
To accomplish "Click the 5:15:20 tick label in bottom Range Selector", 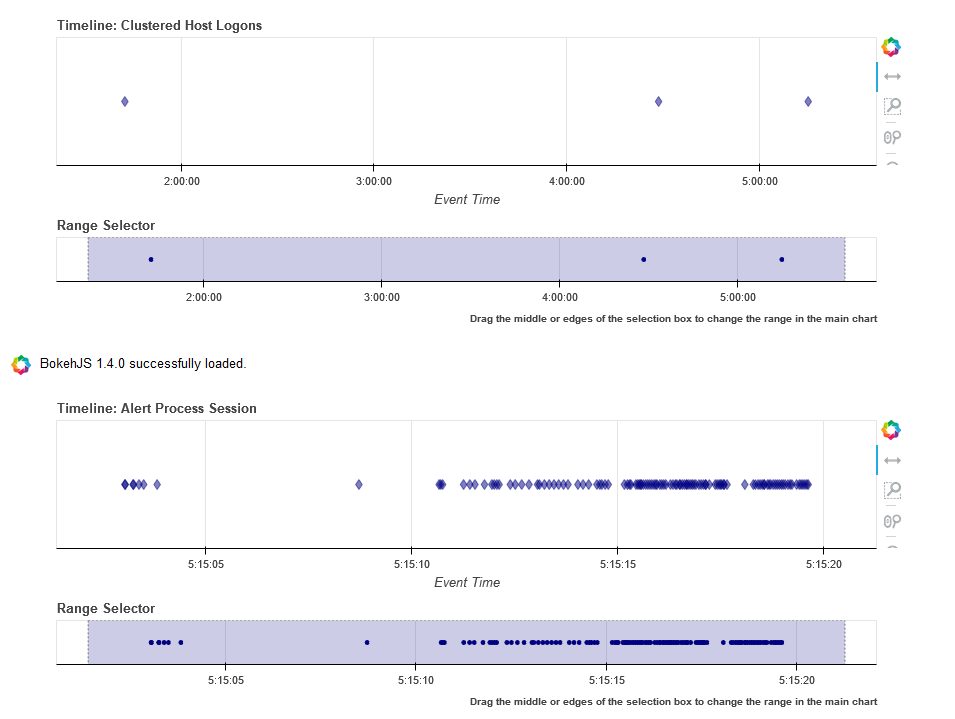I will click(797, 681).
